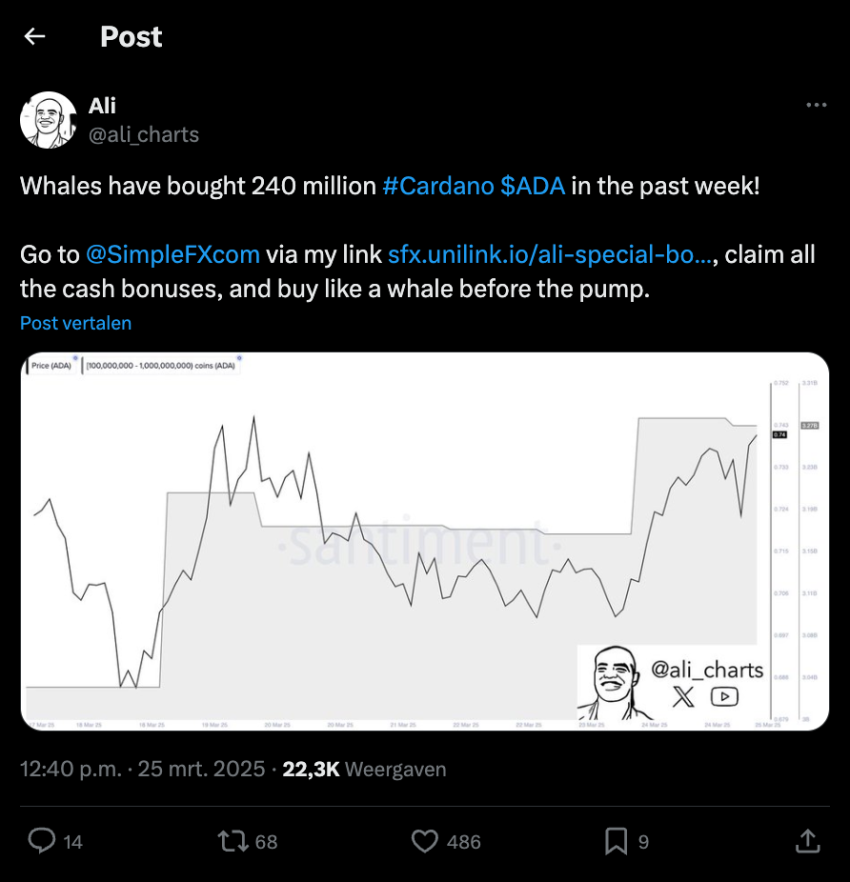
Task: Click the play icon next to the X logo
Action: [723, 697]
